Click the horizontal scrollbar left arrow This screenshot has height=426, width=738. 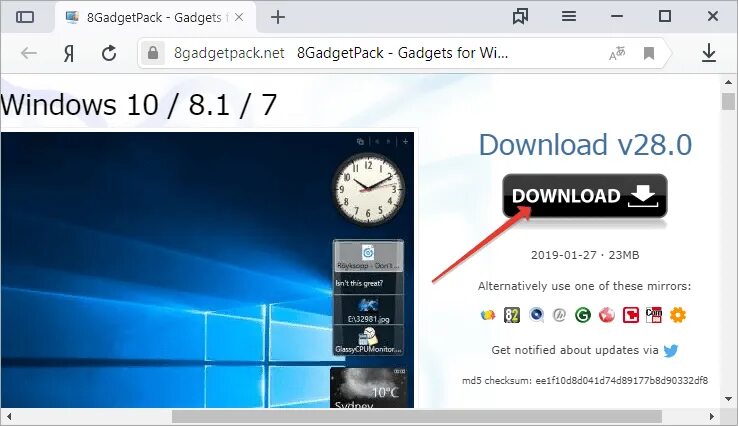pyautogui.click(x=9, y=417)
